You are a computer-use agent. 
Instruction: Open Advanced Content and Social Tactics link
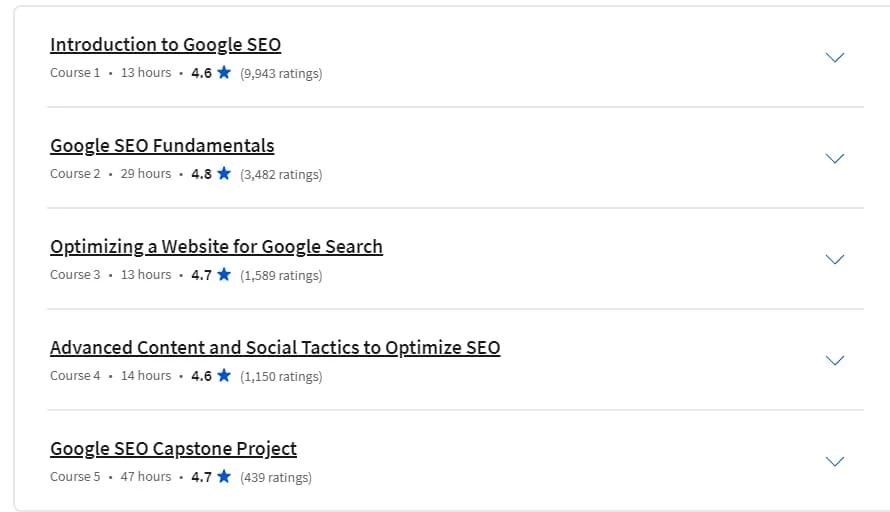[275, 348]
